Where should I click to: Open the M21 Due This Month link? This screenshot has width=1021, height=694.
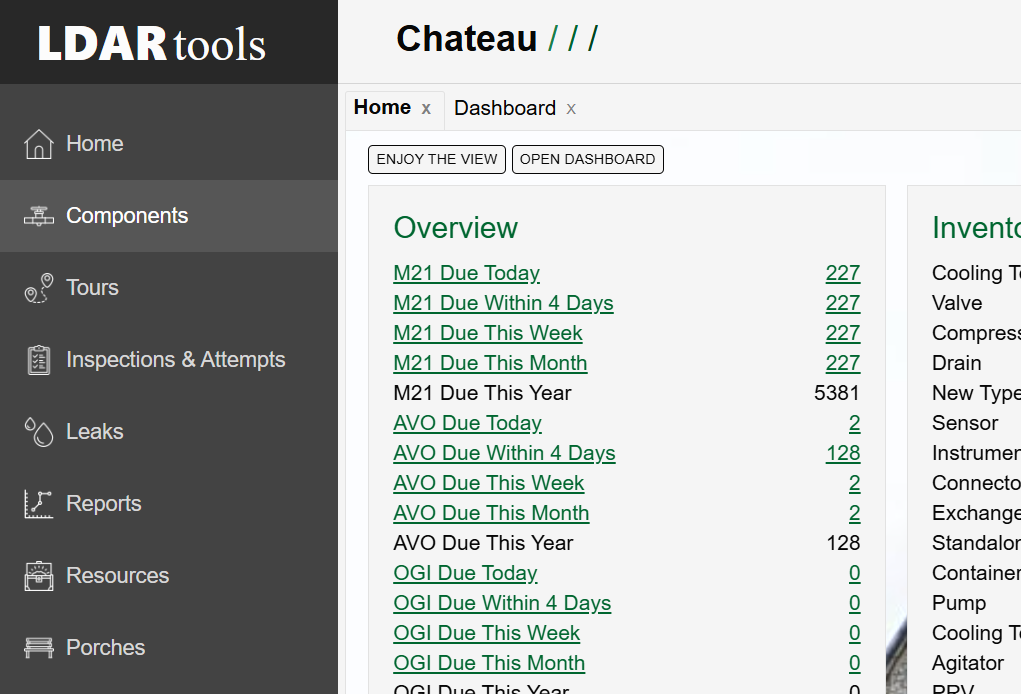[x=490, y=363]
